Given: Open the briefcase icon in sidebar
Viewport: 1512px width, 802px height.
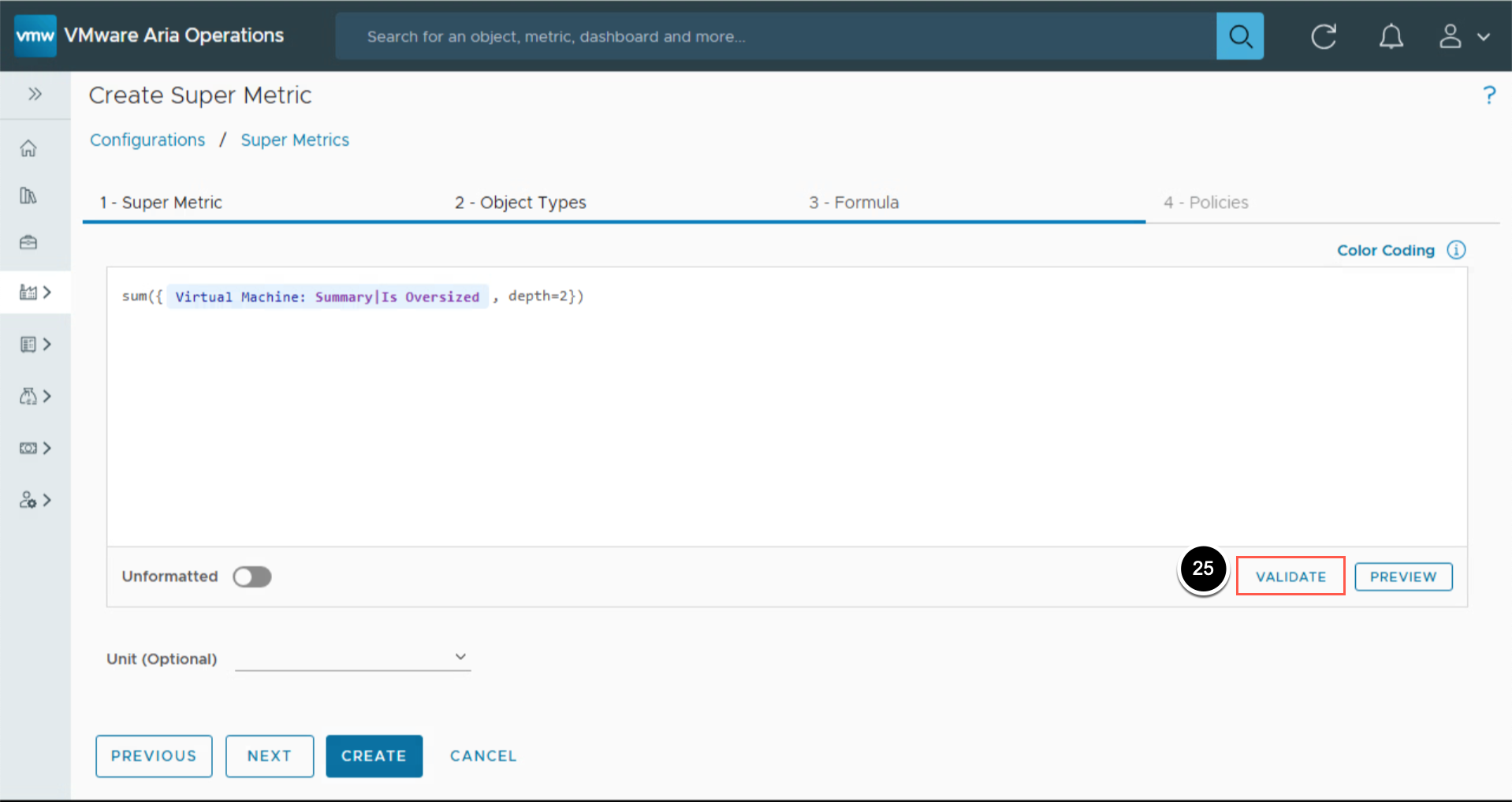Looking at the screenshot, I should (x=28, y=242).
